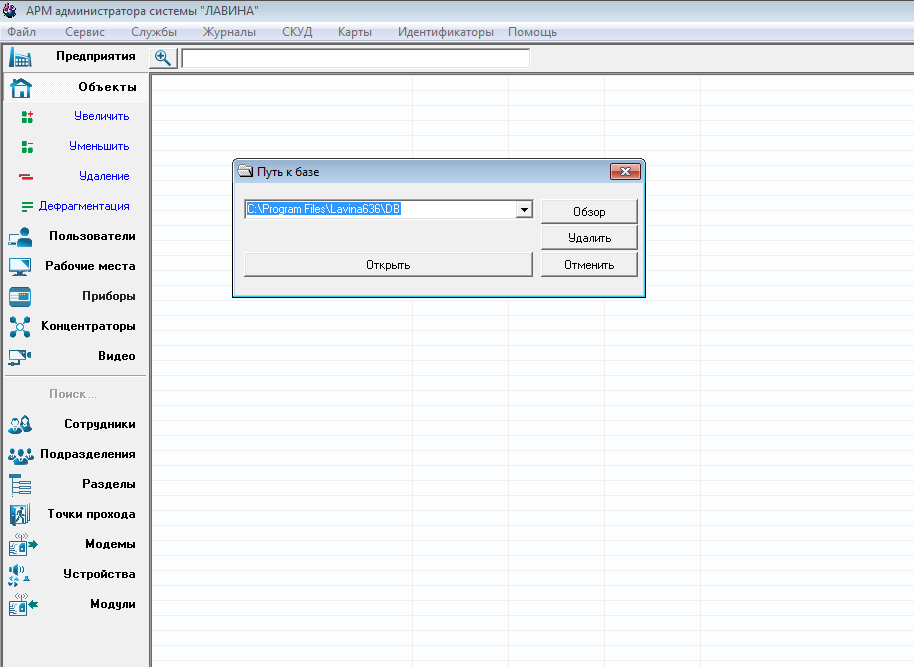This screenshot has width=914, height=667.
Task: Click the Удаление link
Action: pyautogui.click(x=104, y=176)
